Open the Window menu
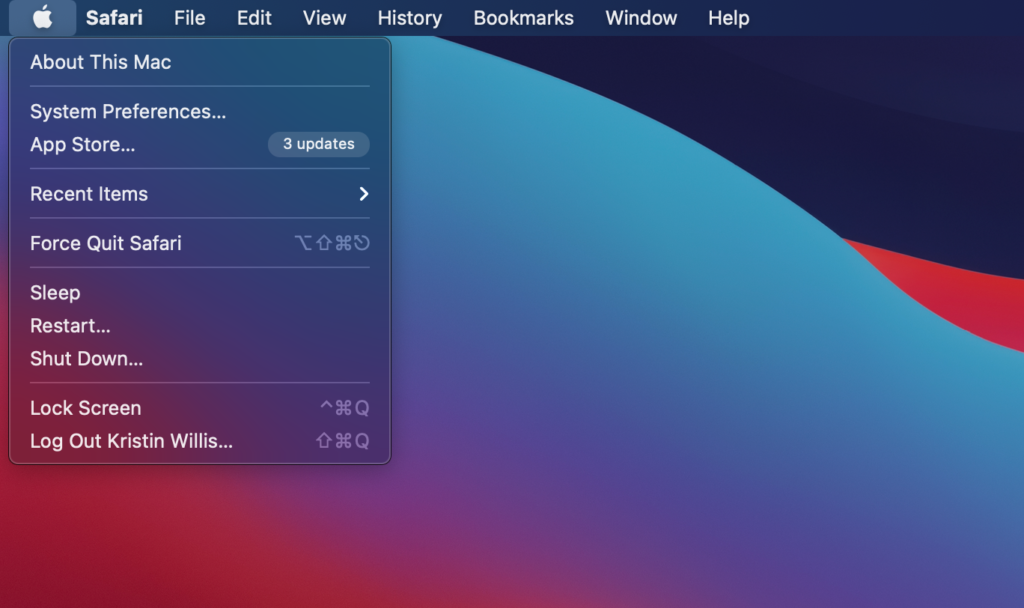Image resolution: width=1024 pixels, height=608 pixels. coord(641,18)
